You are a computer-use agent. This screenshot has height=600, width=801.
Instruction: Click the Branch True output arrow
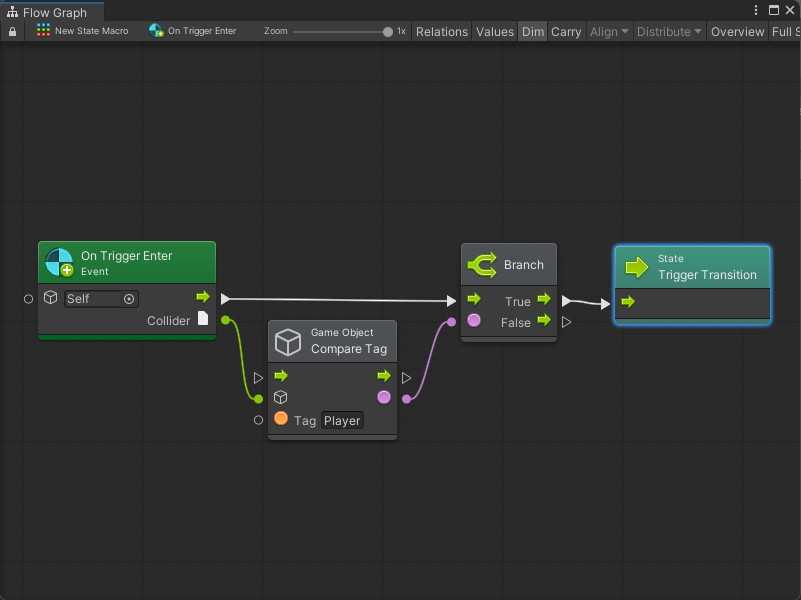tap(543, 299)
